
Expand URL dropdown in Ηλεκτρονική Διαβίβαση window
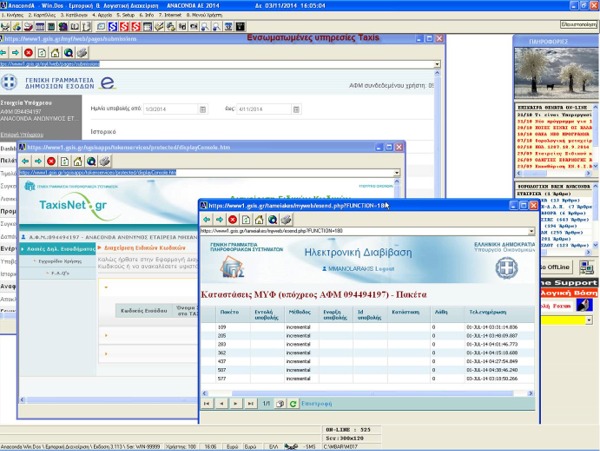click(x=531, y=231)
